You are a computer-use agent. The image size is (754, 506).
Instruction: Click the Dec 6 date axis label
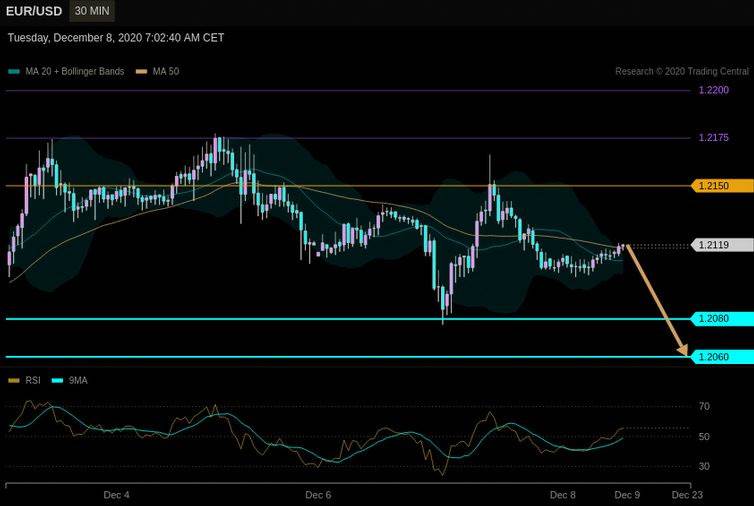(318, 494)
